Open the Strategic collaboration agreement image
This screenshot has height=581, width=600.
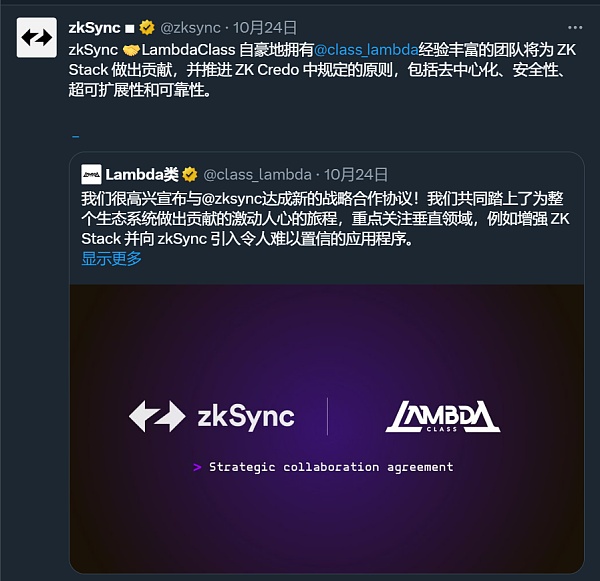click(327, 429)
